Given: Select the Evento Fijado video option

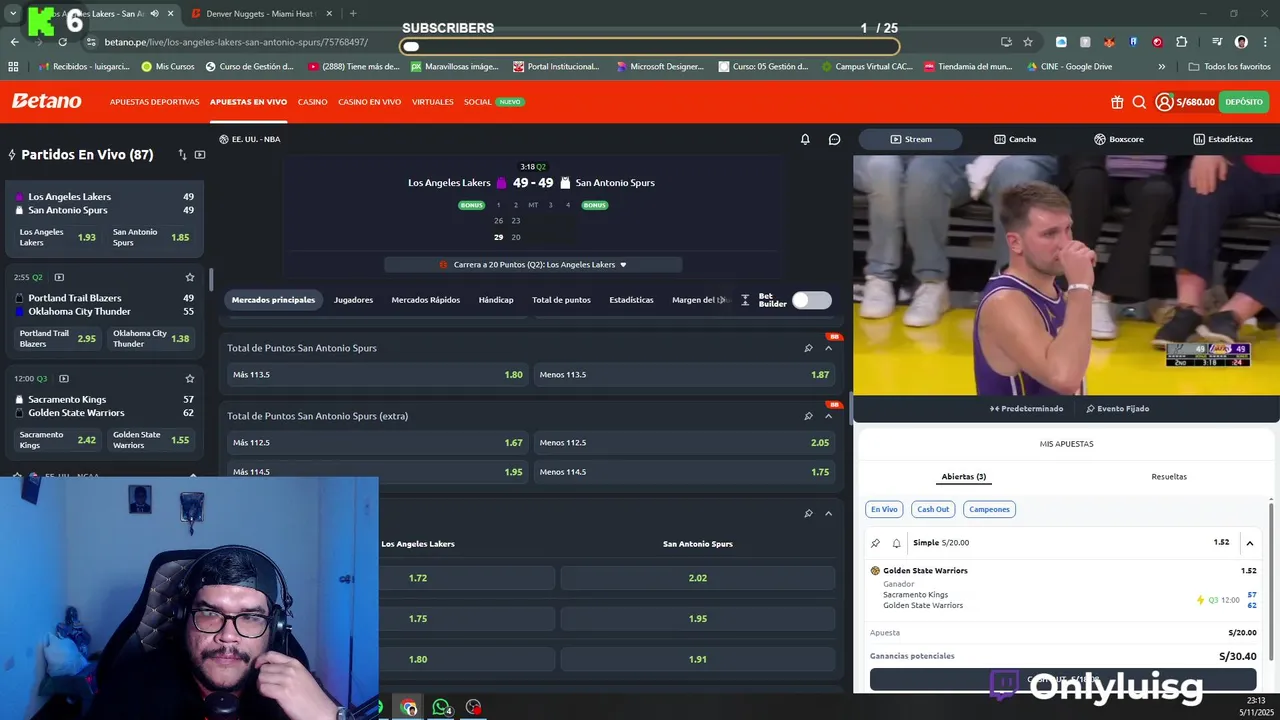Looking at the screenshot, I should 1118,409.
